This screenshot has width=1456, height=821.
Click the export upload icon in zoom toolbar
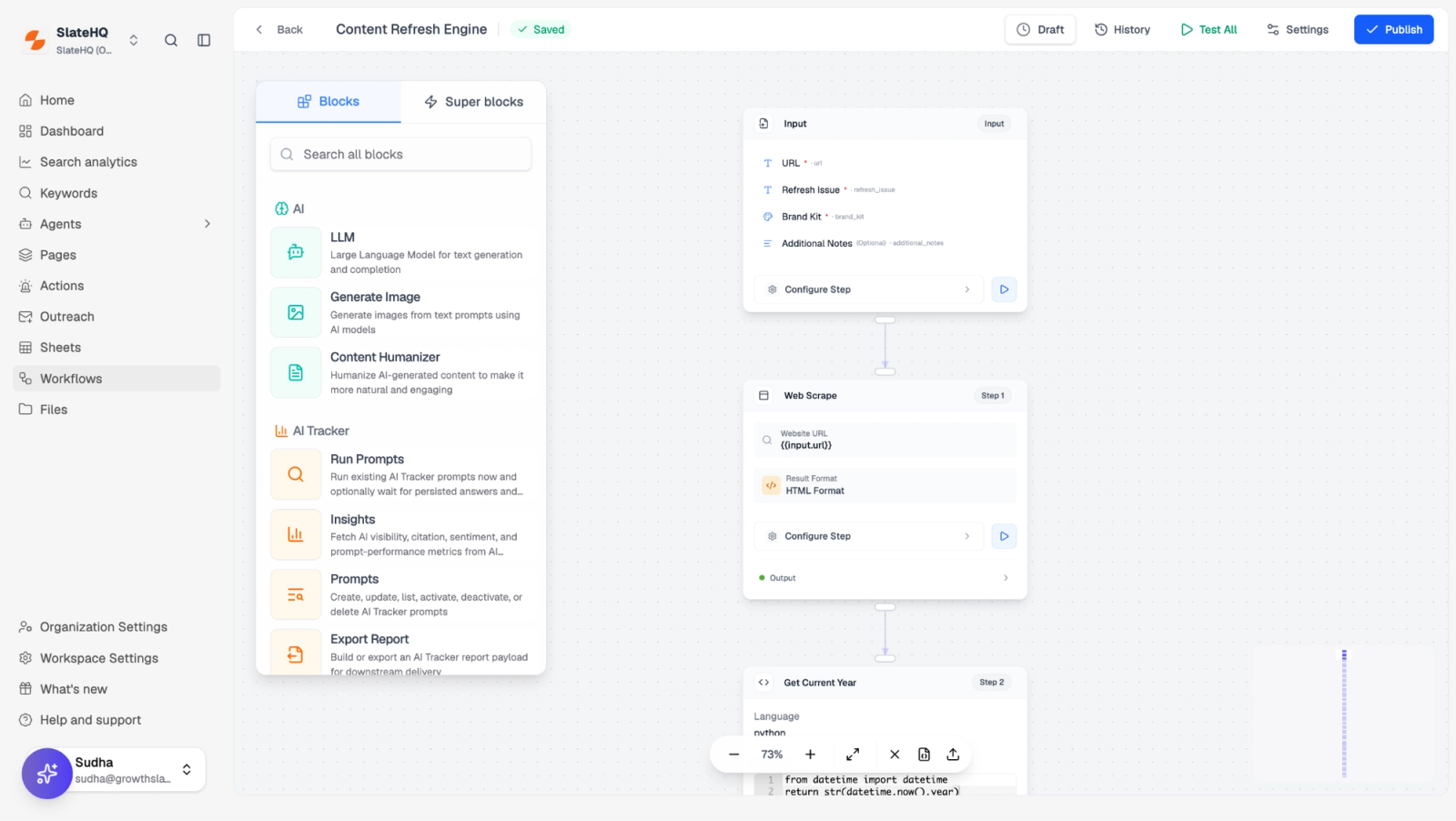pos(953,755)
